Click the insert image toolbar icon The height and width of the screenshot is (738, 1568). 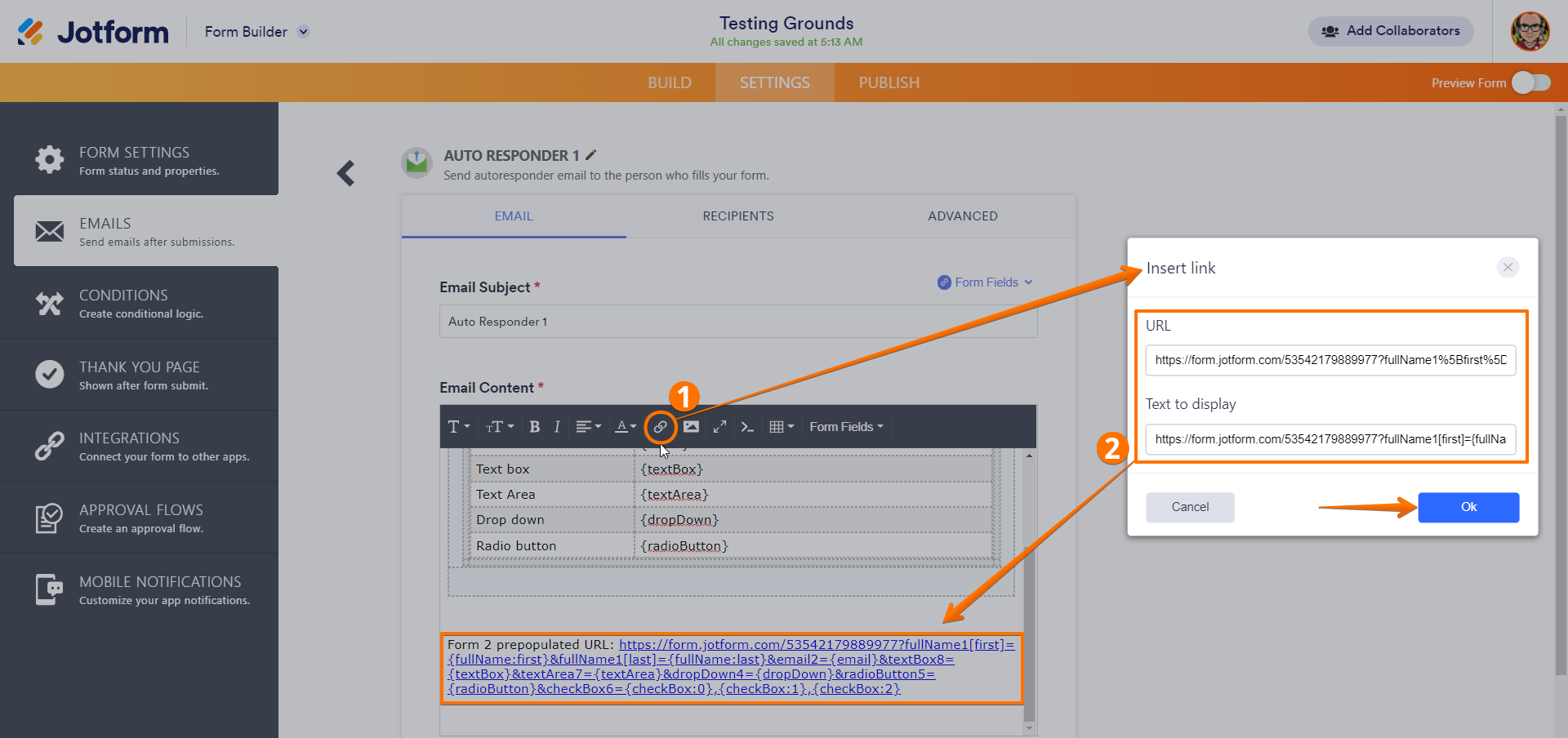click(x=691, y=427)
